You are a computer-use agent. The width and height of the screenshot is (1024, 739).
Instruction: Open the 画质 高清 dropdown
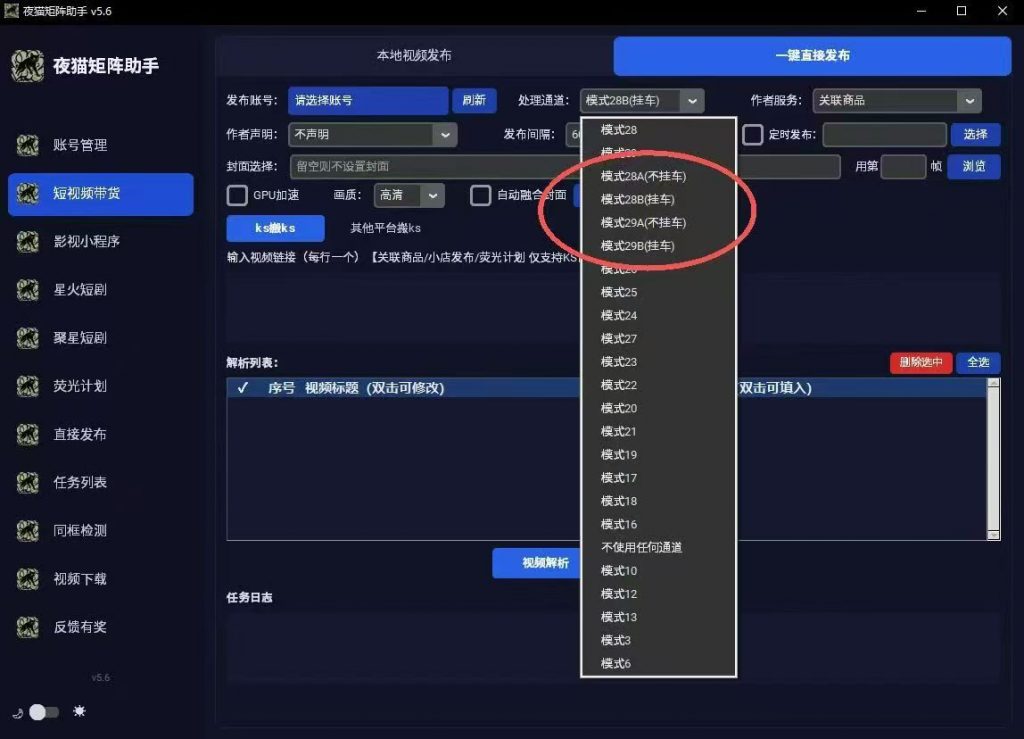coord(409,195)
